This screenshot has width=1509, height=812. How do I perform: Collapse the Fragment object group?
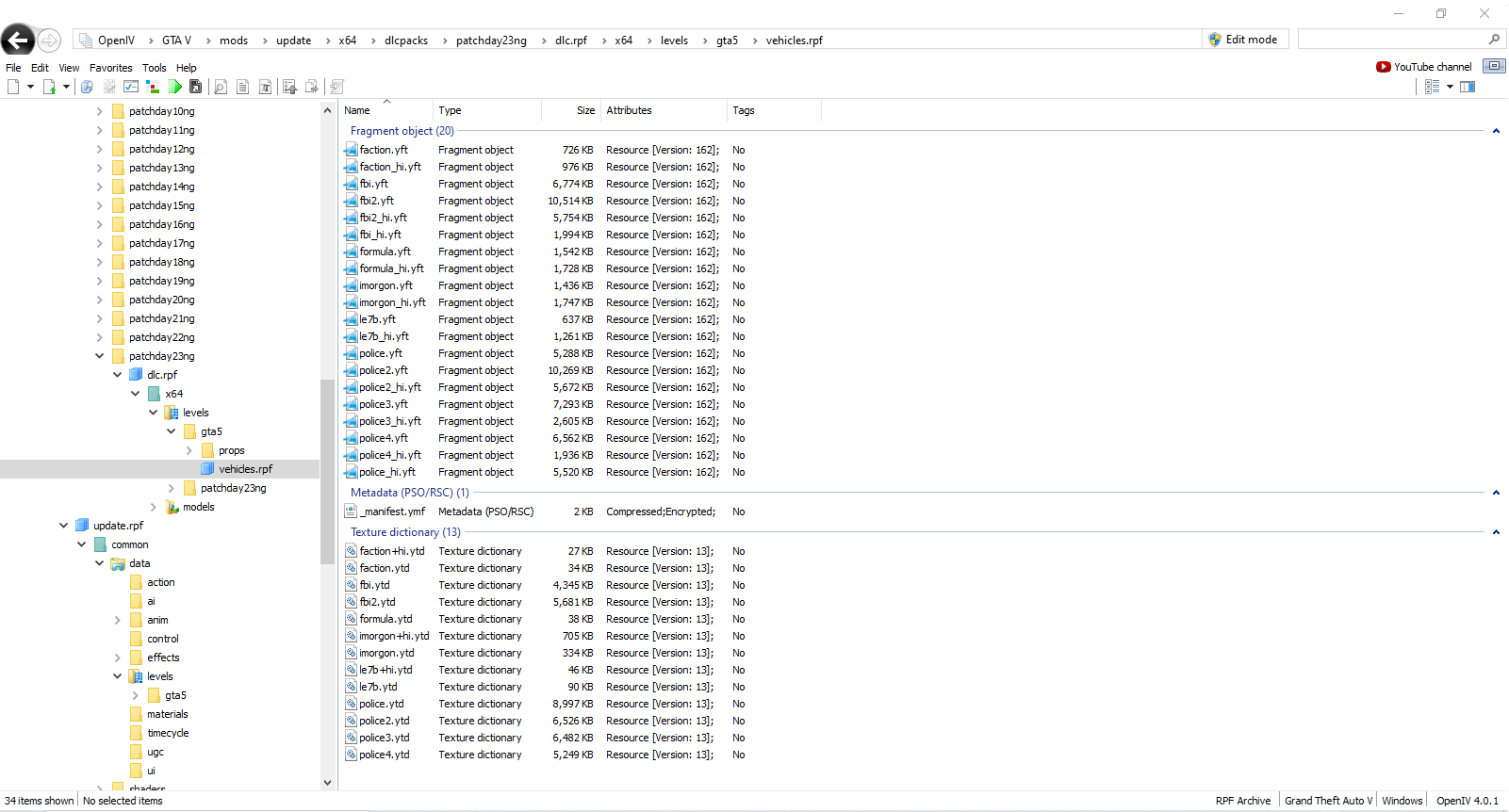click(1496, 131)
